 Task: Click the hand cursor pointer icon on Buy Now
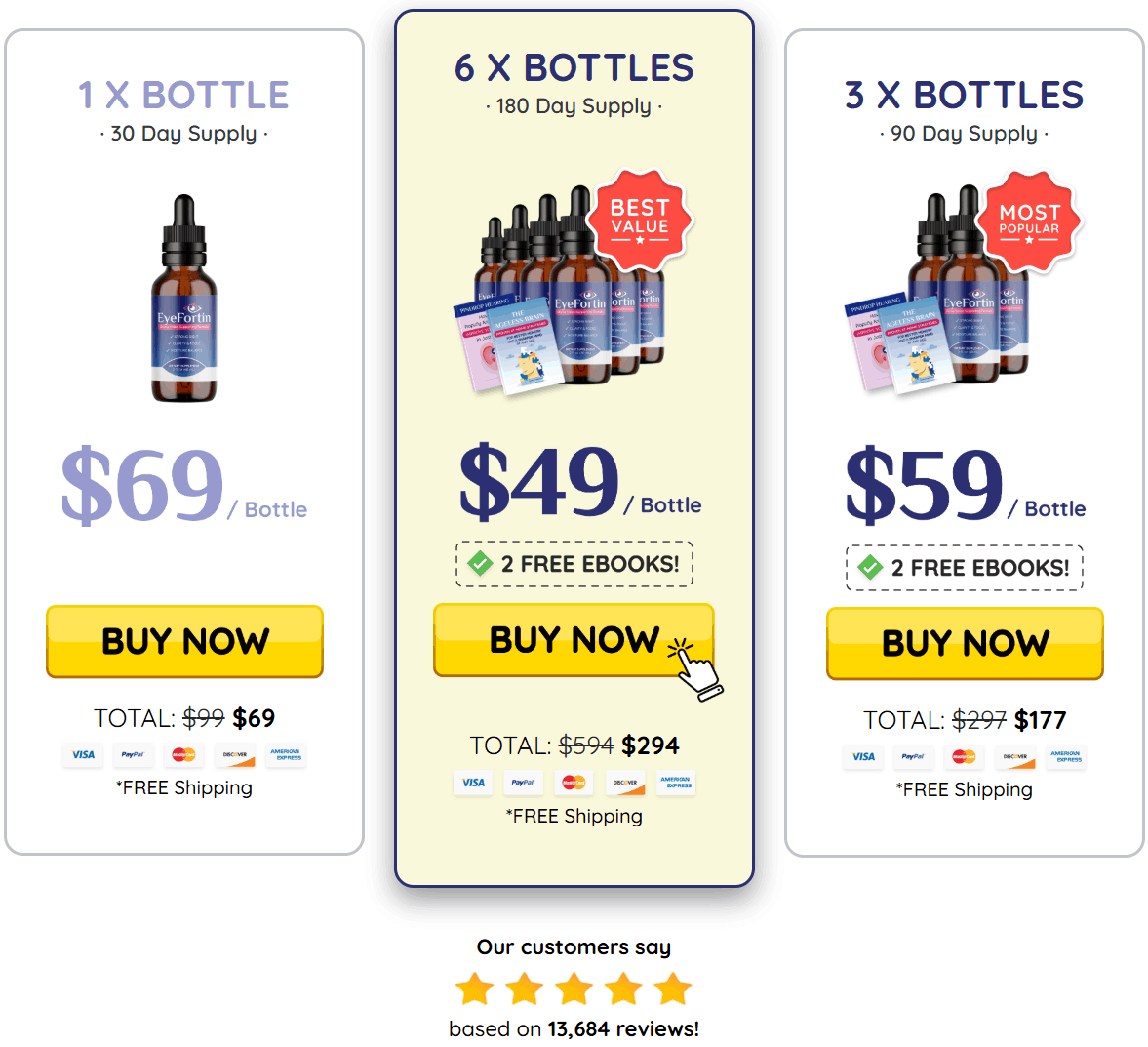[695, 669]
